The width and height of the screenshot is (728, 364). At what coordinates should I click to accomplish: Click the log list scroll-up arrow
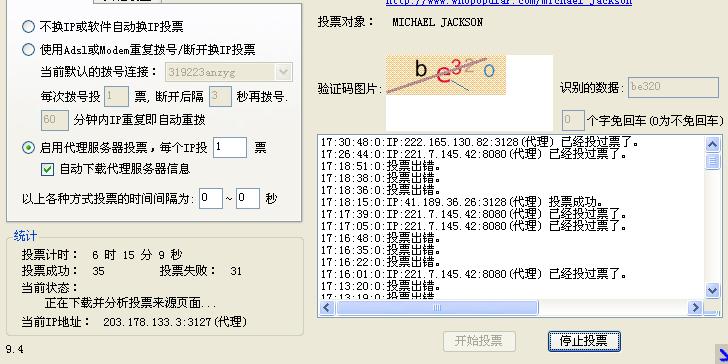coord(713,144)
